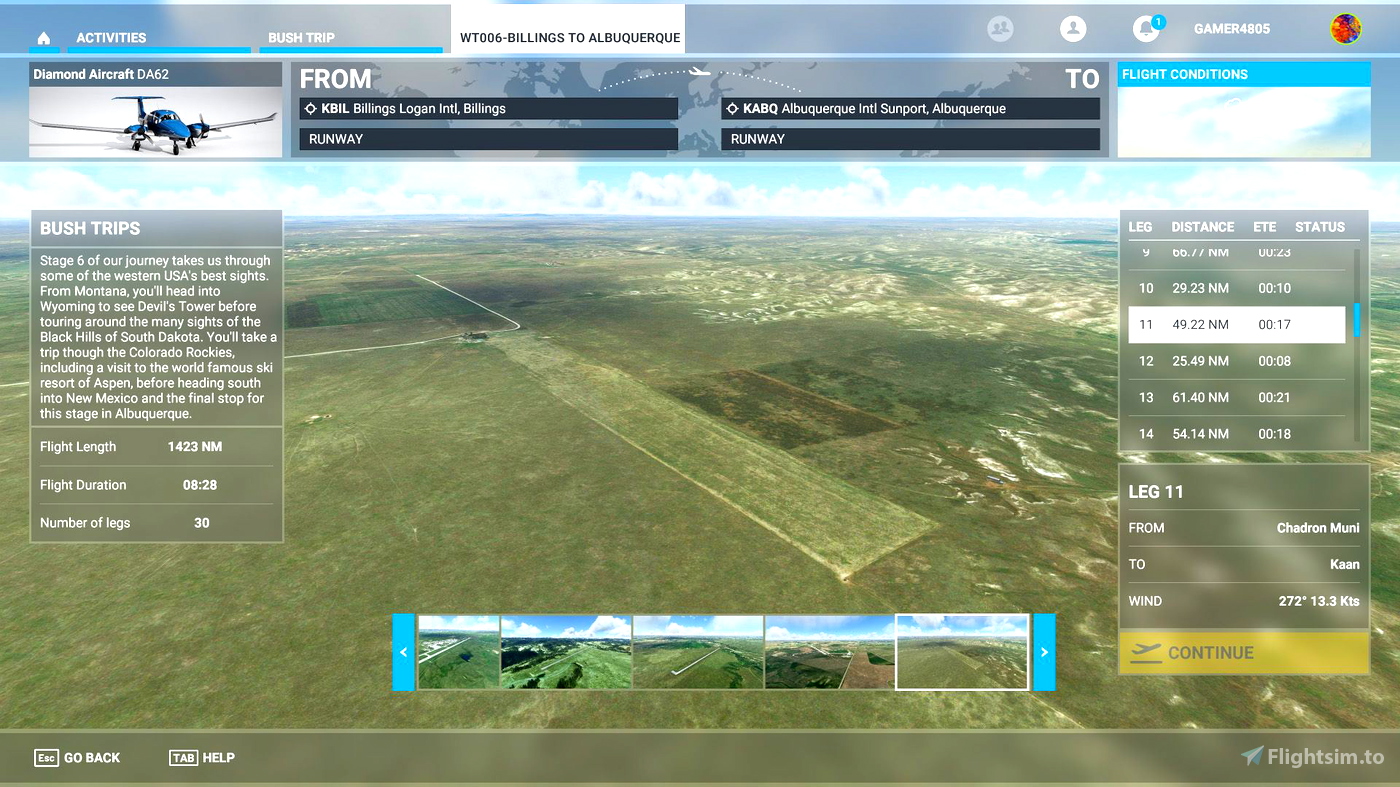1400x787 pixels.
Task: Click the Flight Length 1423 NM value
Action: pos(195,447)
